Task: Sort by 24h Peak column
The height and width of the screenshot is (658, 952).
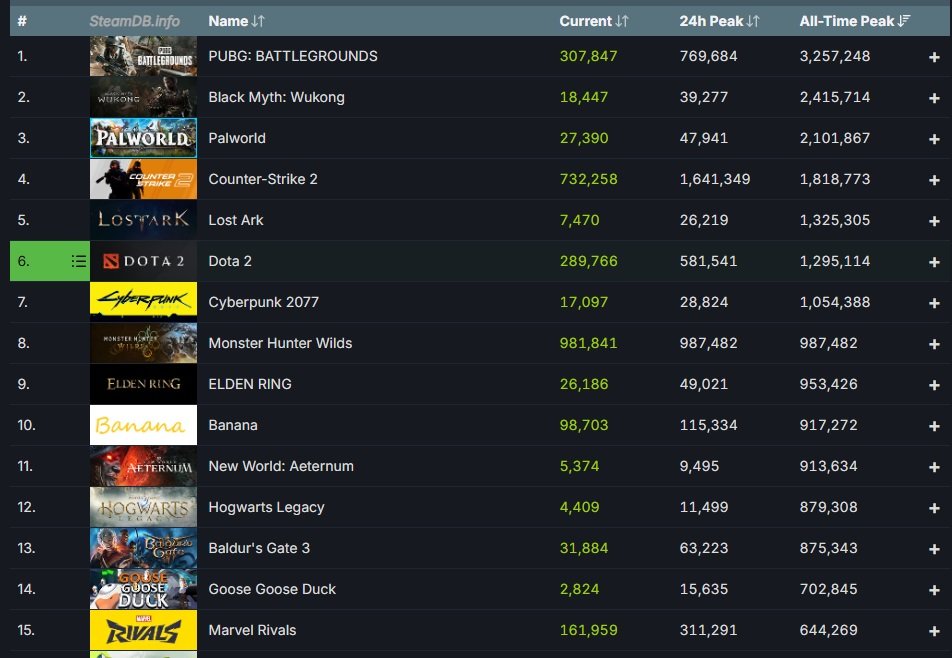Action: click(x=719, y=21)
